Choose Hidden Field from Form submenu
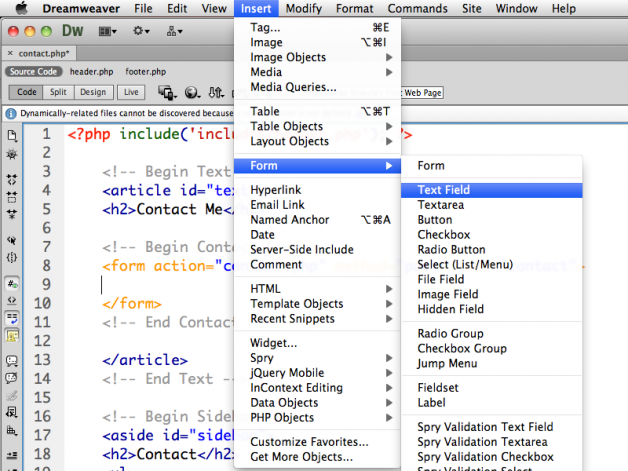The width and height of the screenshot is (628, 471). pyautogui.click(x=491, y=309)
